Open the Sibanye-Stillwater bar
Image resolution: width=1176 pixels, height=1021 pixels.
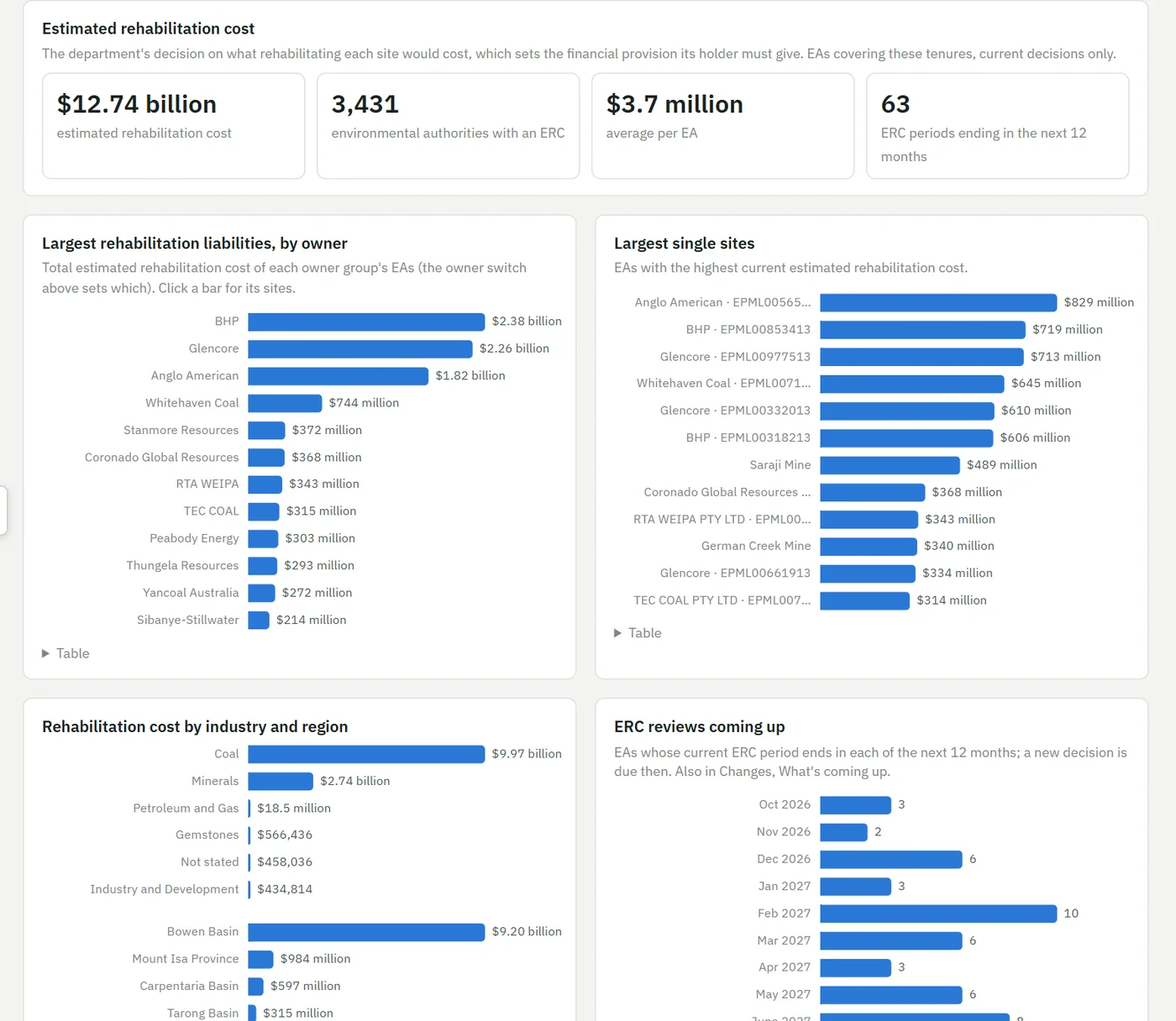click(x=259, y=620)
